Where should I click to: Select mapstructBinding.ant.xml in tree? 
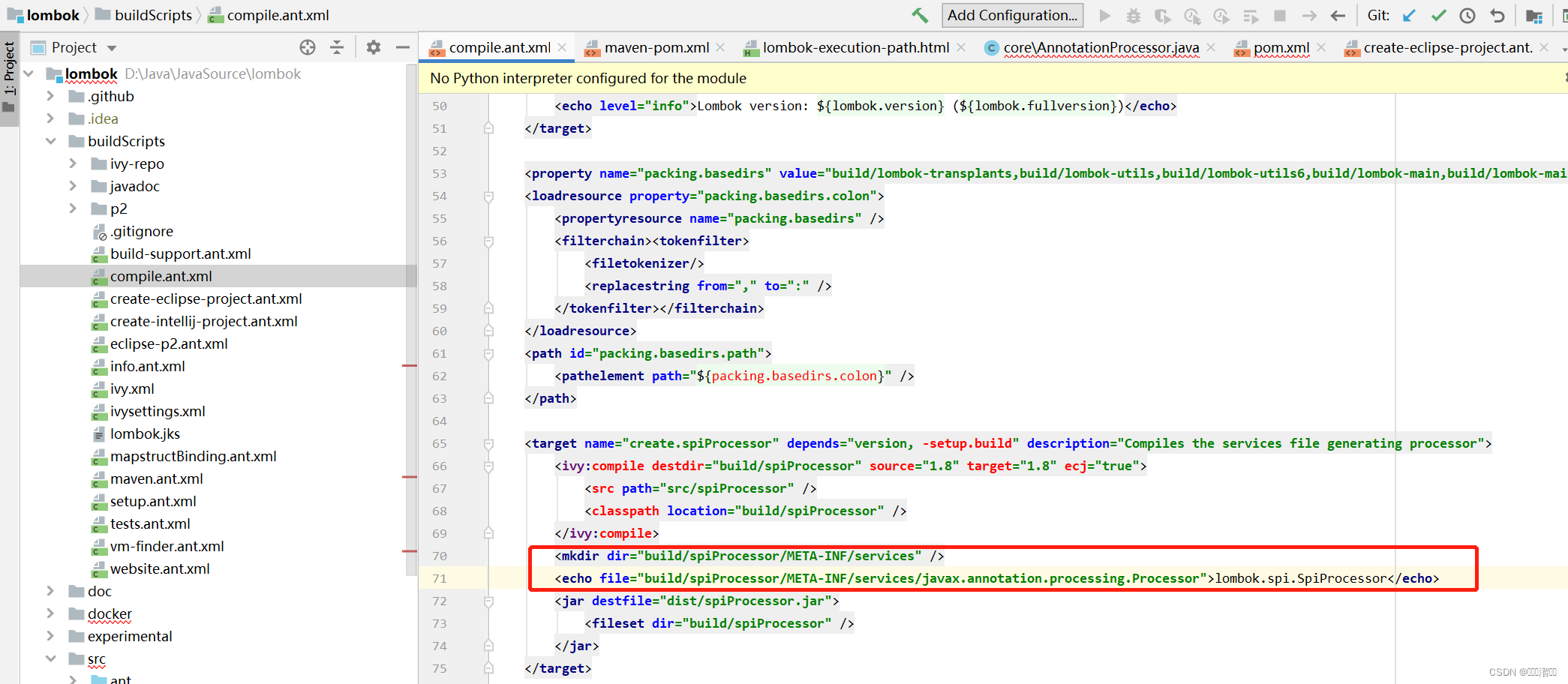pos(194,456)
